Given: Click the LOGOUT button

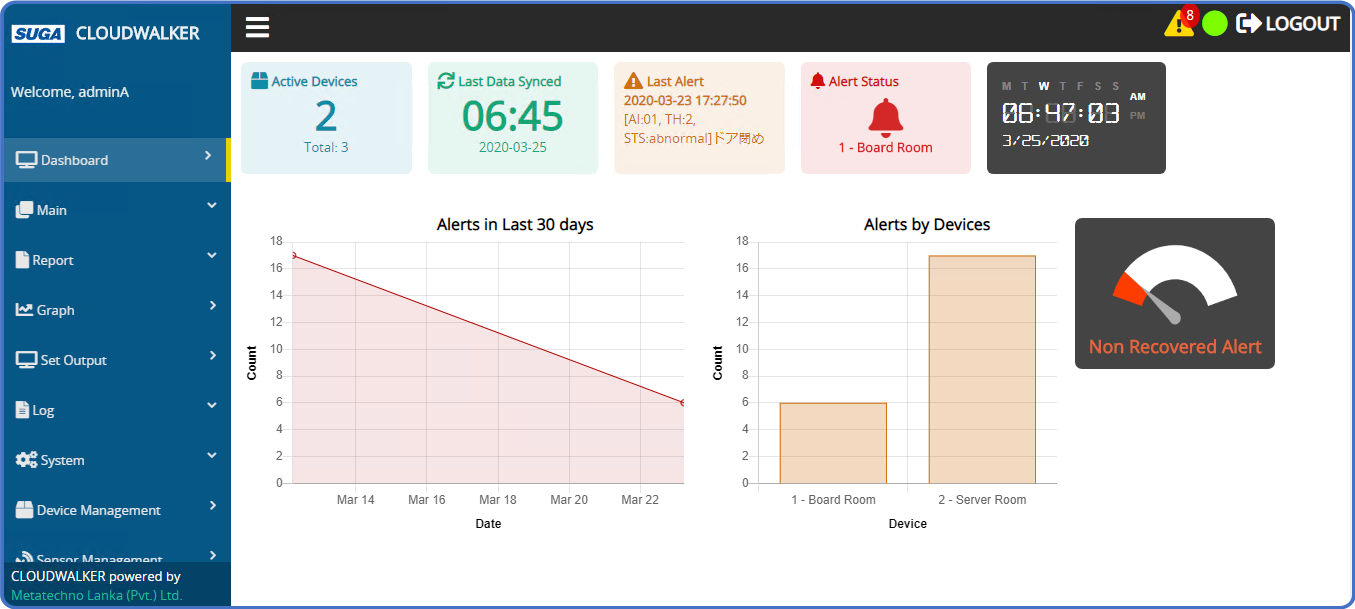Looking at the screenshot, I should (x=1288, y=24).
